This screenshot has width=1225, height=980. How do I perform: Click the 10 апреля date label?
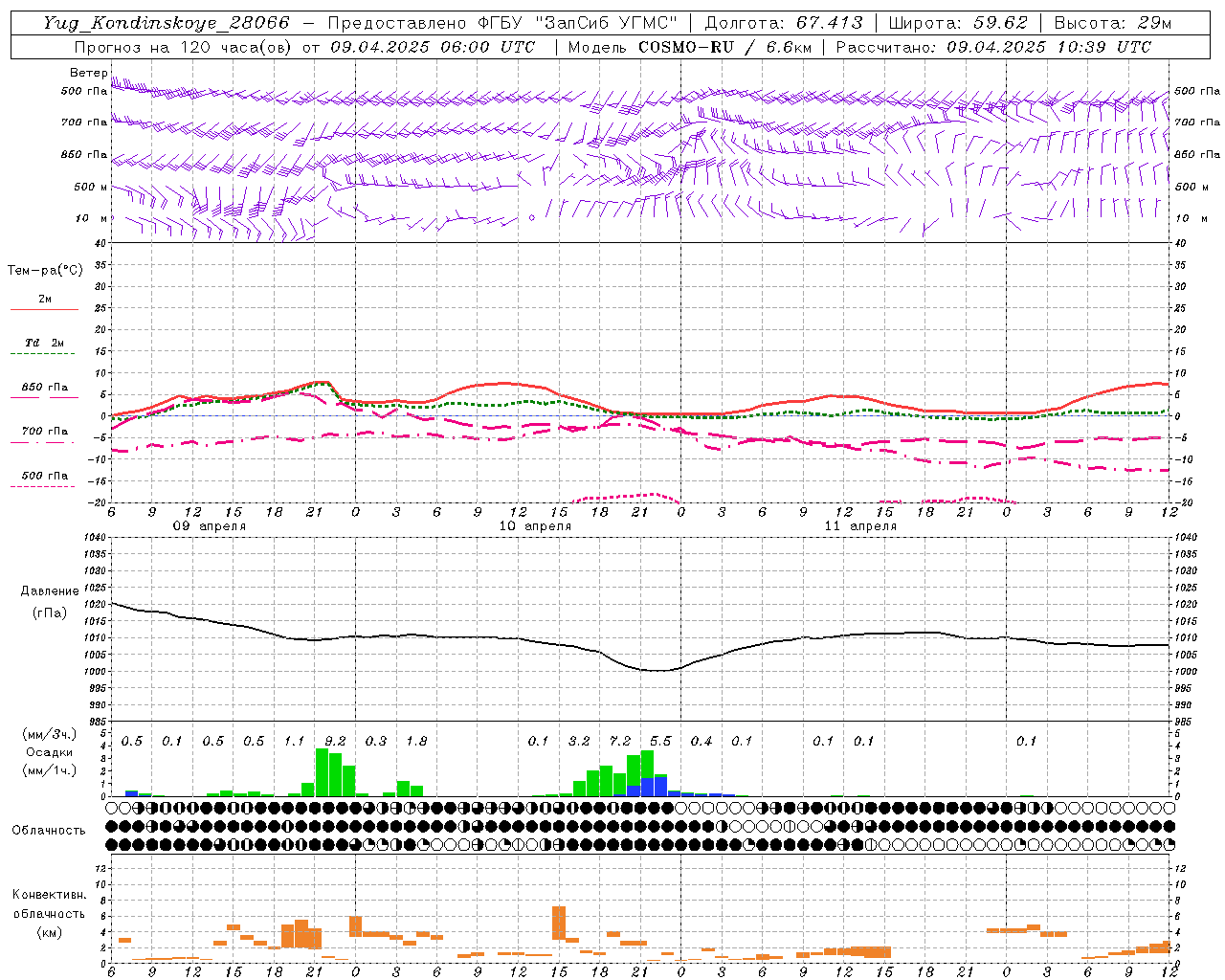(535, 526)
